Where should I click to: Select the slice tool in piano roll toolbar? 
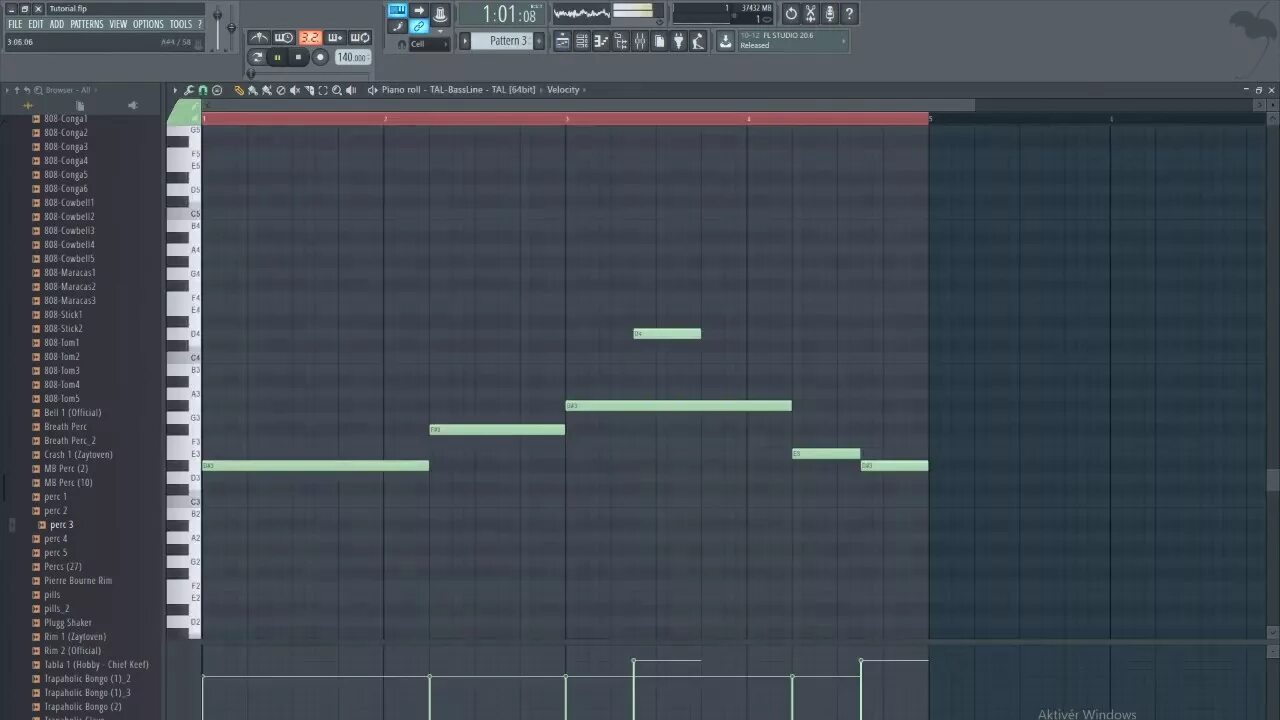pyautogui.click(x=309, y=90)
